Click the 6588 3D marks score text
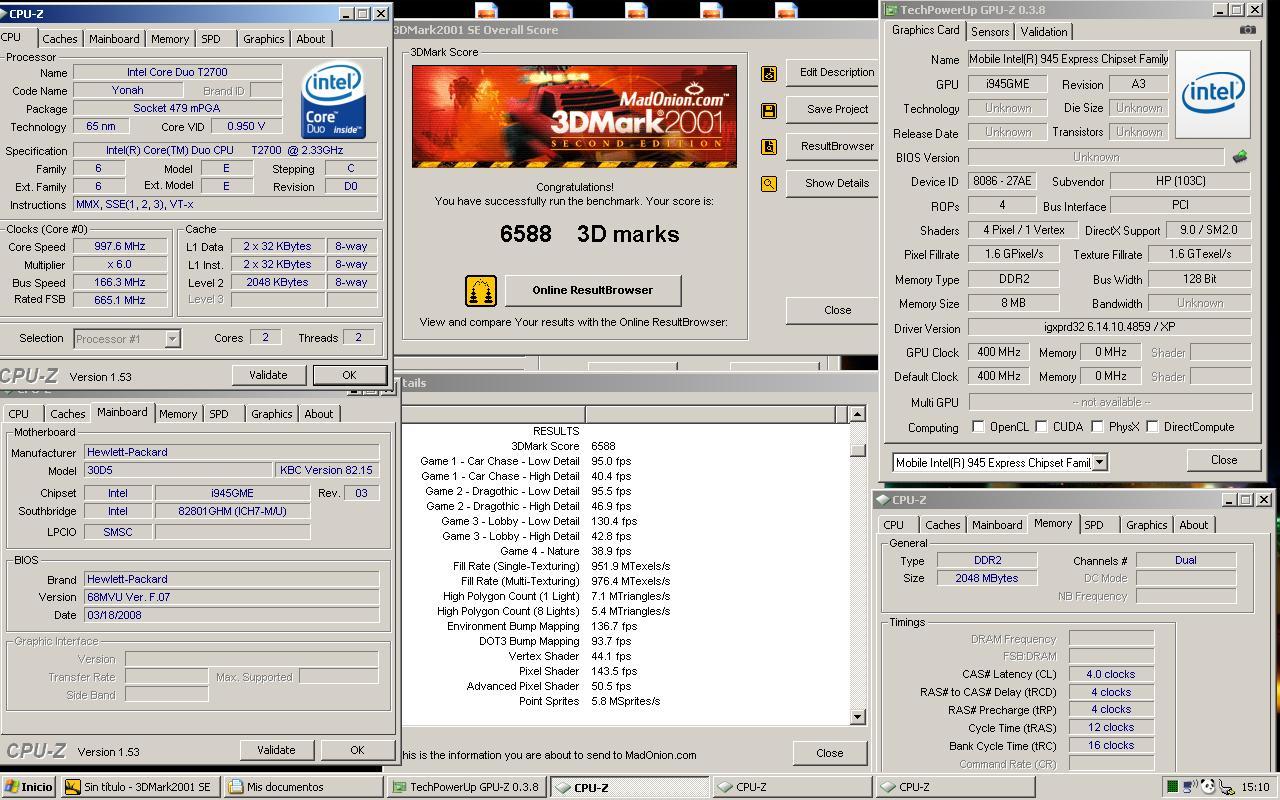 [x=589, y=234]
